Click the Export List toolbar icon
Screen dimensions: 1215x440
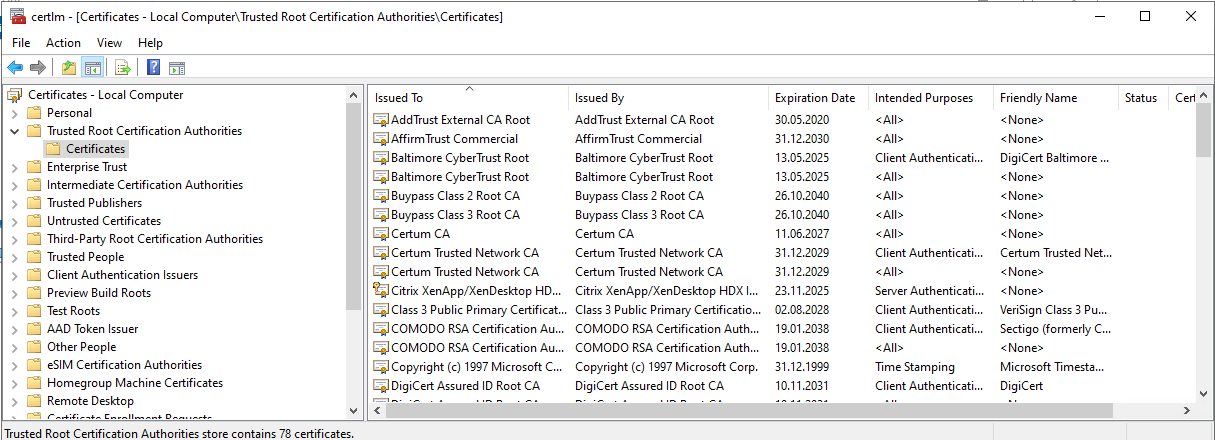coord(123,68)
